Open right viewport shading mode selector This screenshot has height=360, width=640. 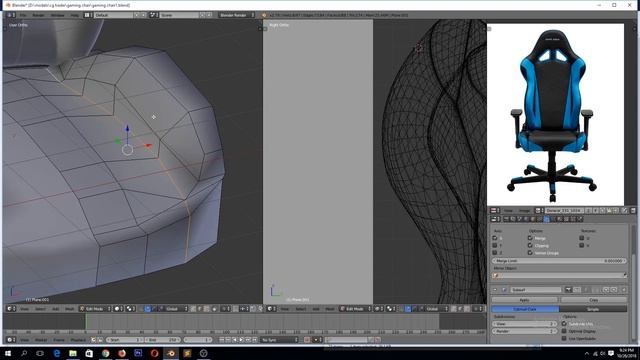pyautogui.click(x=379, y=309)
